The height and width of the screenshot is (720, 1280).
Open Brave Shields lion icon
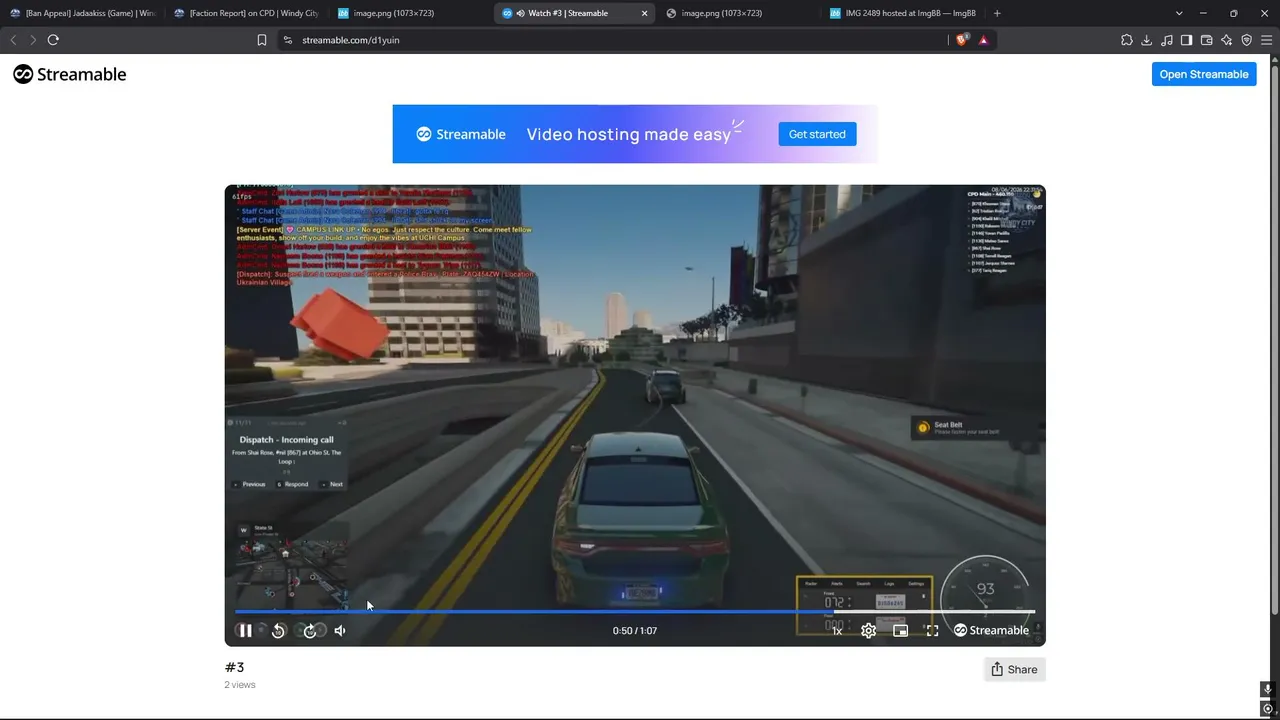coord(962,40)
